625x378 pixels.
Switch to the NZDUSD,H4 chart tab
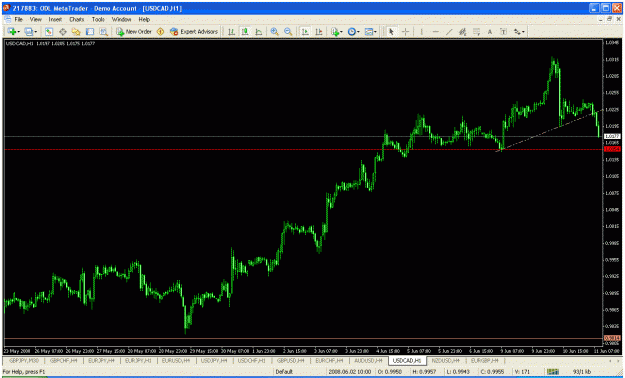click(x=446, y=360)
